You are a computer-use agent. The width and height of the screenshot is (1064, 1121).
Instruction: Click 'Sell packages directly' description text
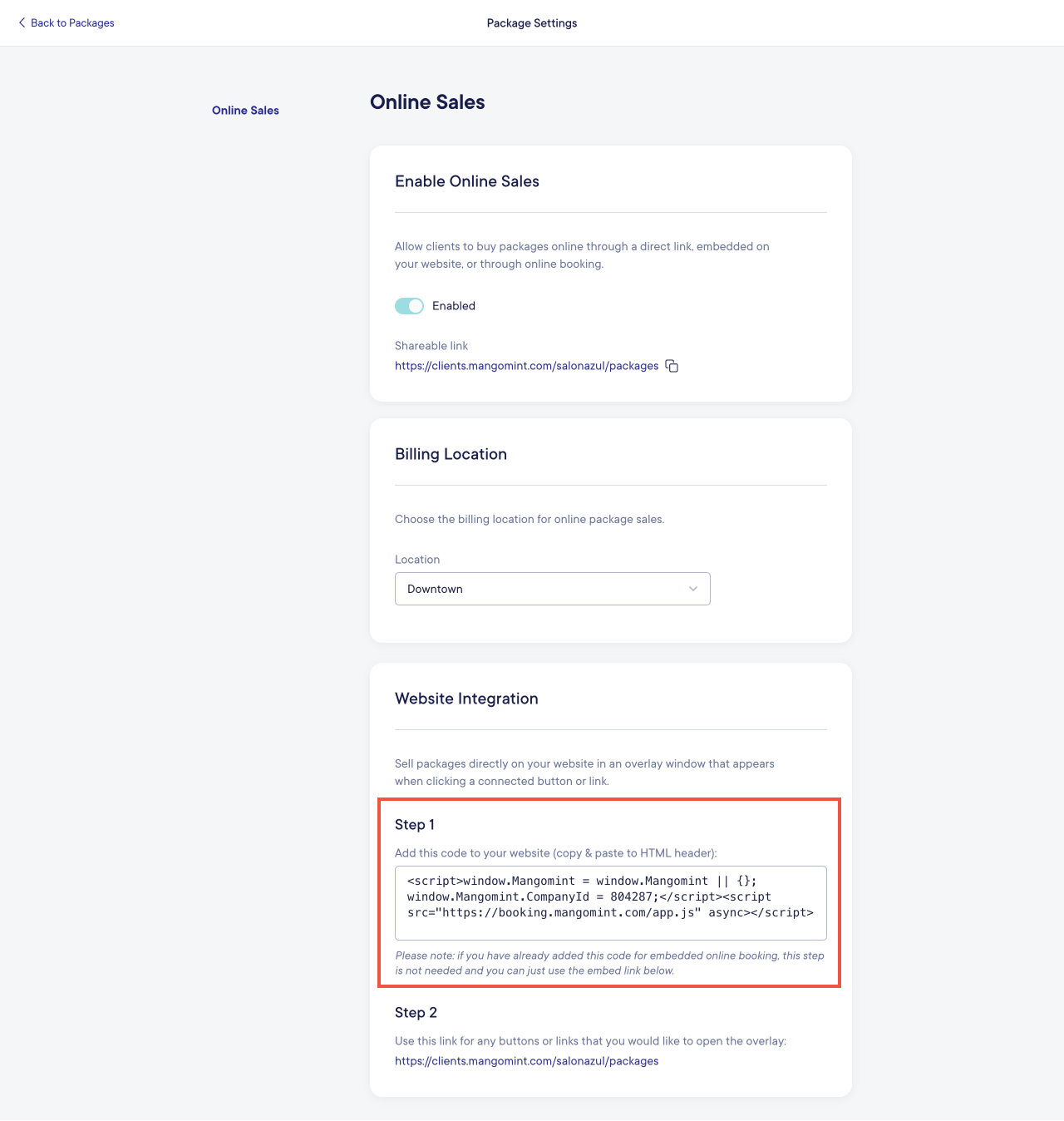coord(584,773)
